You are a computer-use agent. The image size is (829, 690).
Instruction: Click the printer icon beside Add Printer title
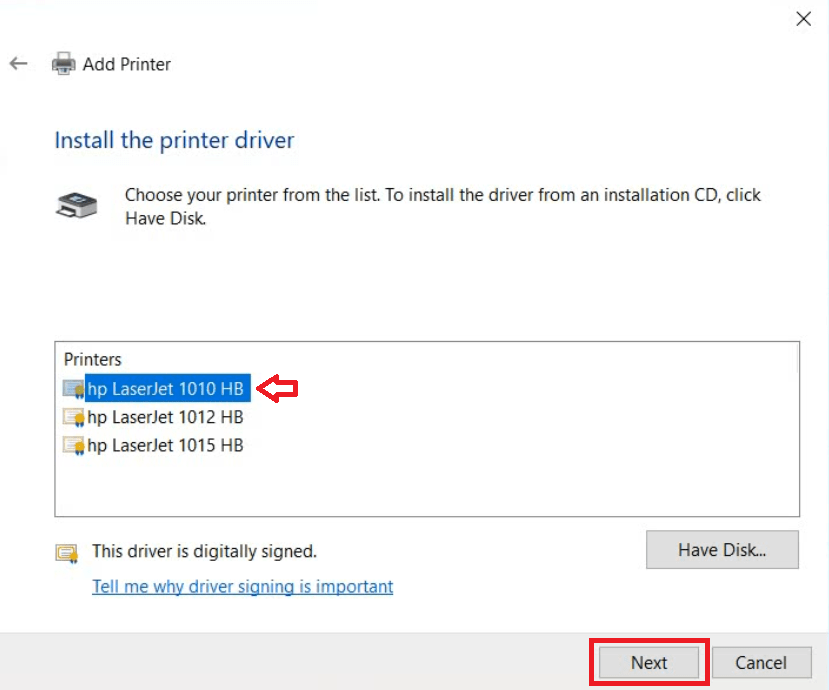point(63,64)
